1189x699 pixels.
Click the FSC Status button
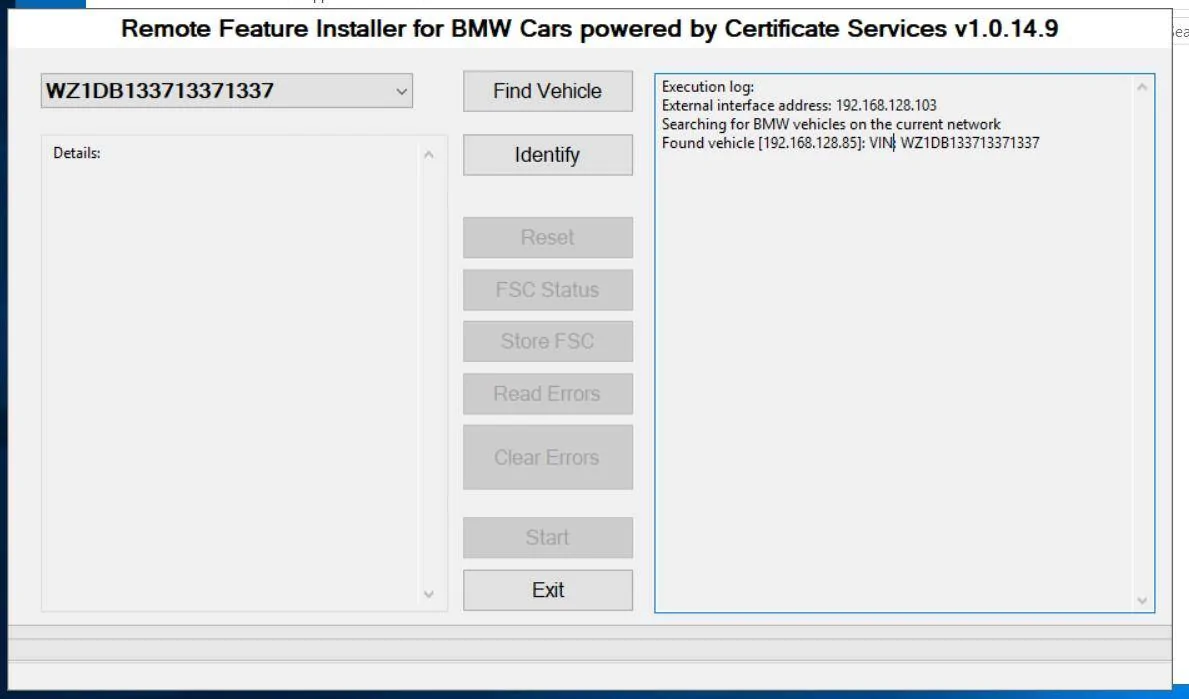pyautogui.click(x=547, y=290)
